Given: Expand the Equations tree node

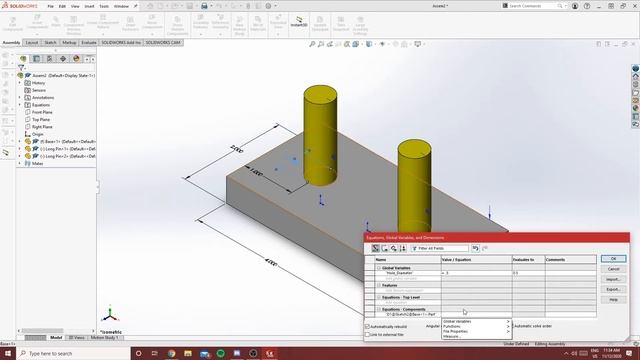Looking at the screenshot, I should 20,105.
